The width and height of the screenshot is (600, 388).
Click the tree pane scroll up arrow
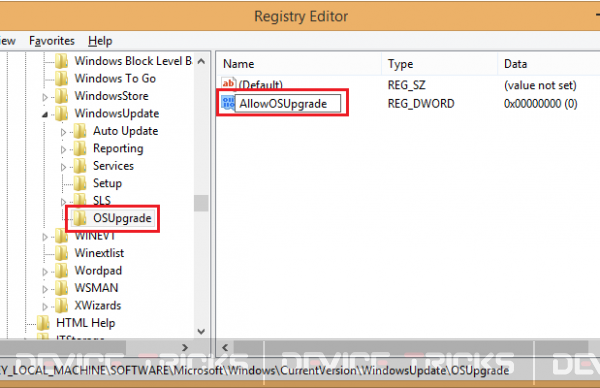(201, 61)
